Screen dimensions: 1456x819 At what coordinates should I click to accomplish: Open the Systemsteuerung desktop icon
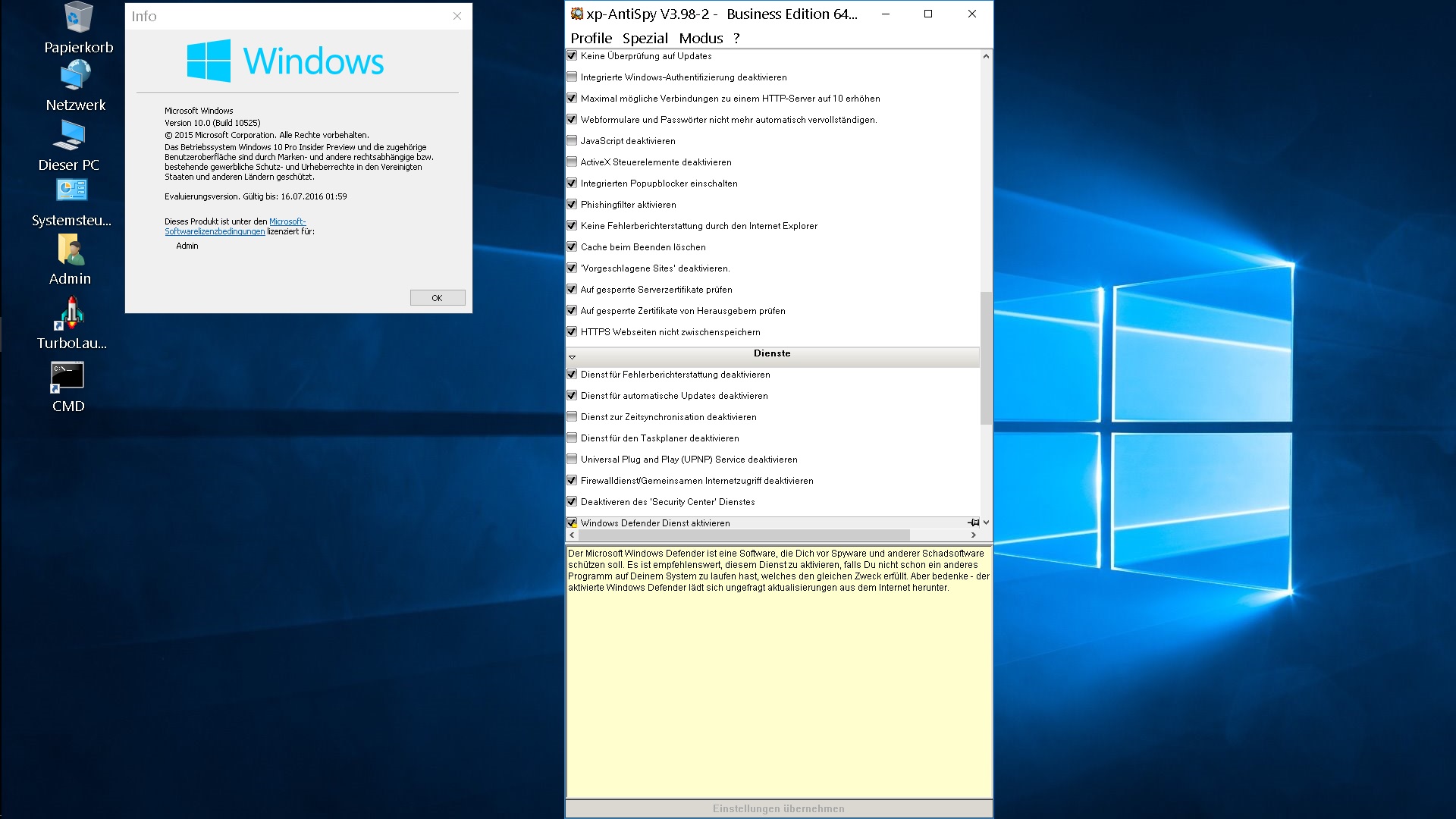pos(72,190)
